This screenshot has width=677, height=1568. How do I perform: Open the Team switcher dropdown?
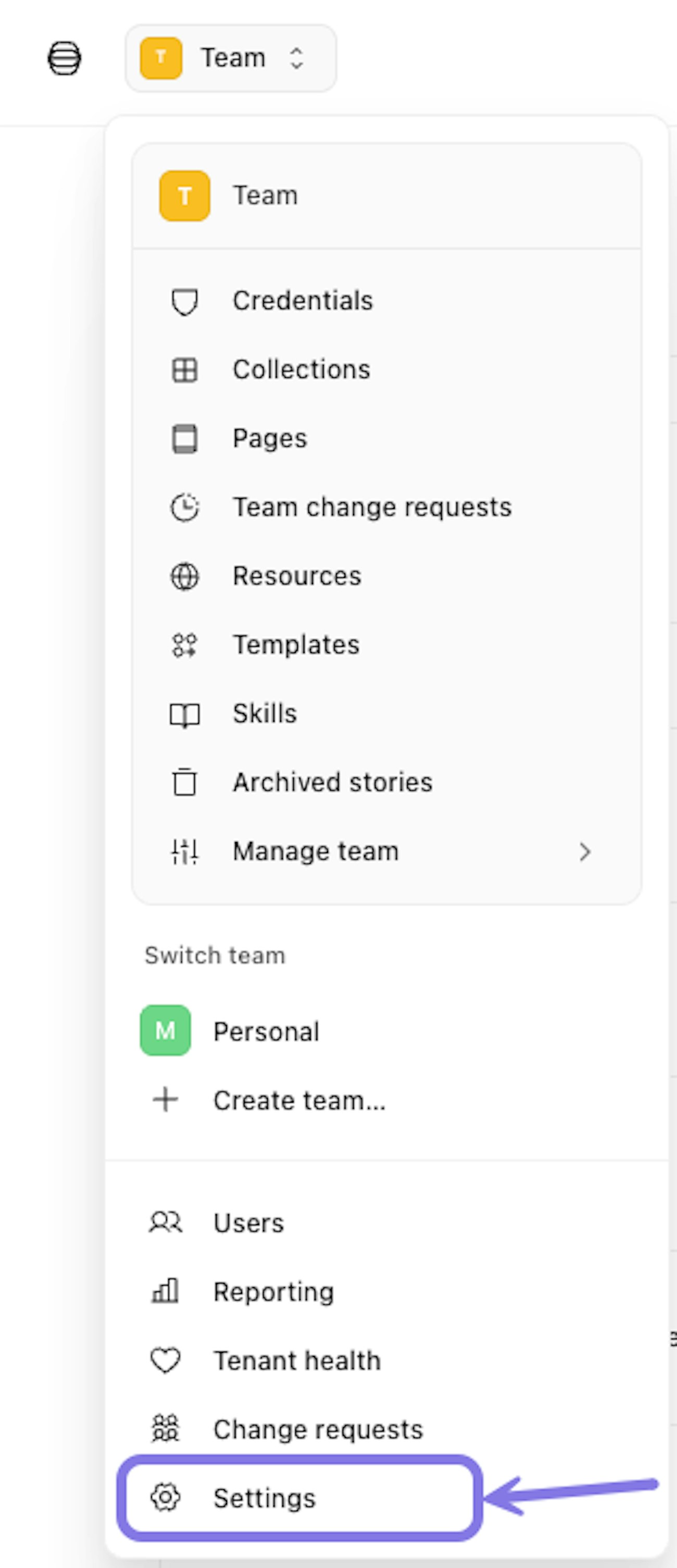[x=231, y=58]
